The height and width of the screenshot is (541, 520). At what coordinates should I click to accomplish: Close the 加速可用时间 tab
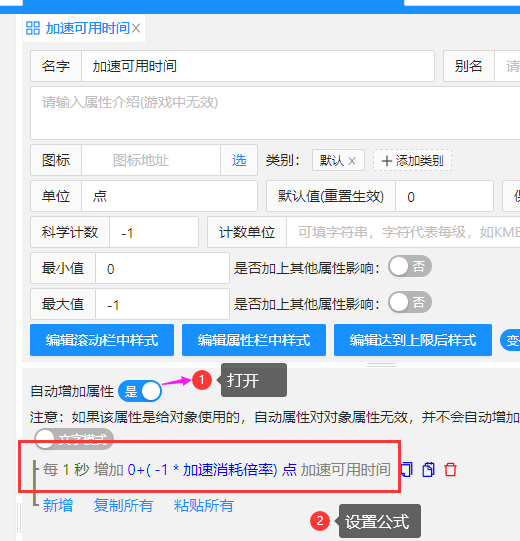click(x=136, y=28)
